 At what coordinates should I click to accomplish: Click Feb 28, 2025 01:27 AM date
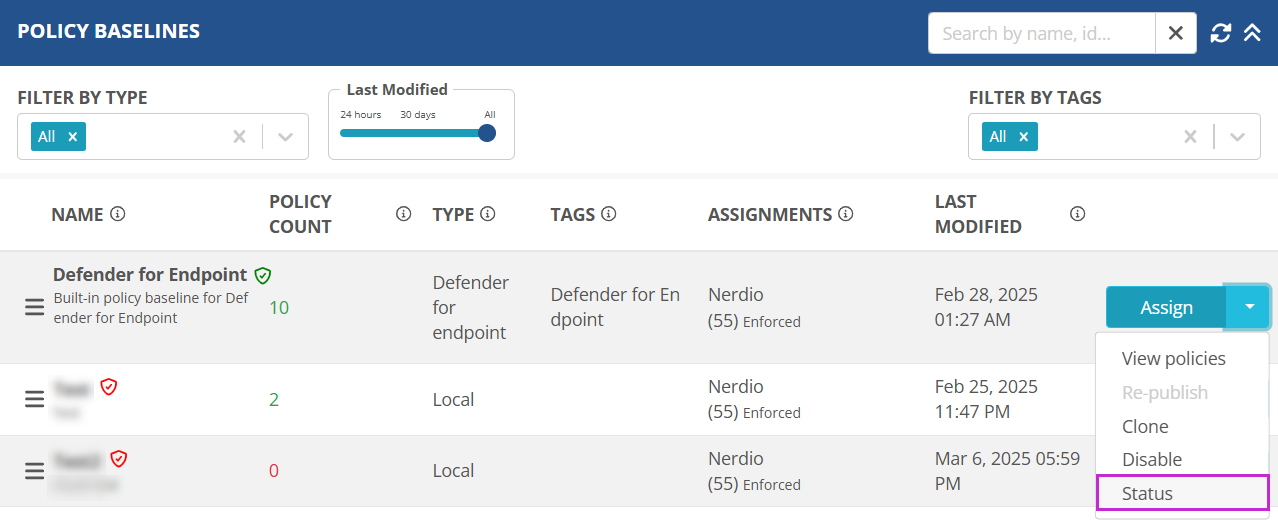tap(986, 307)
